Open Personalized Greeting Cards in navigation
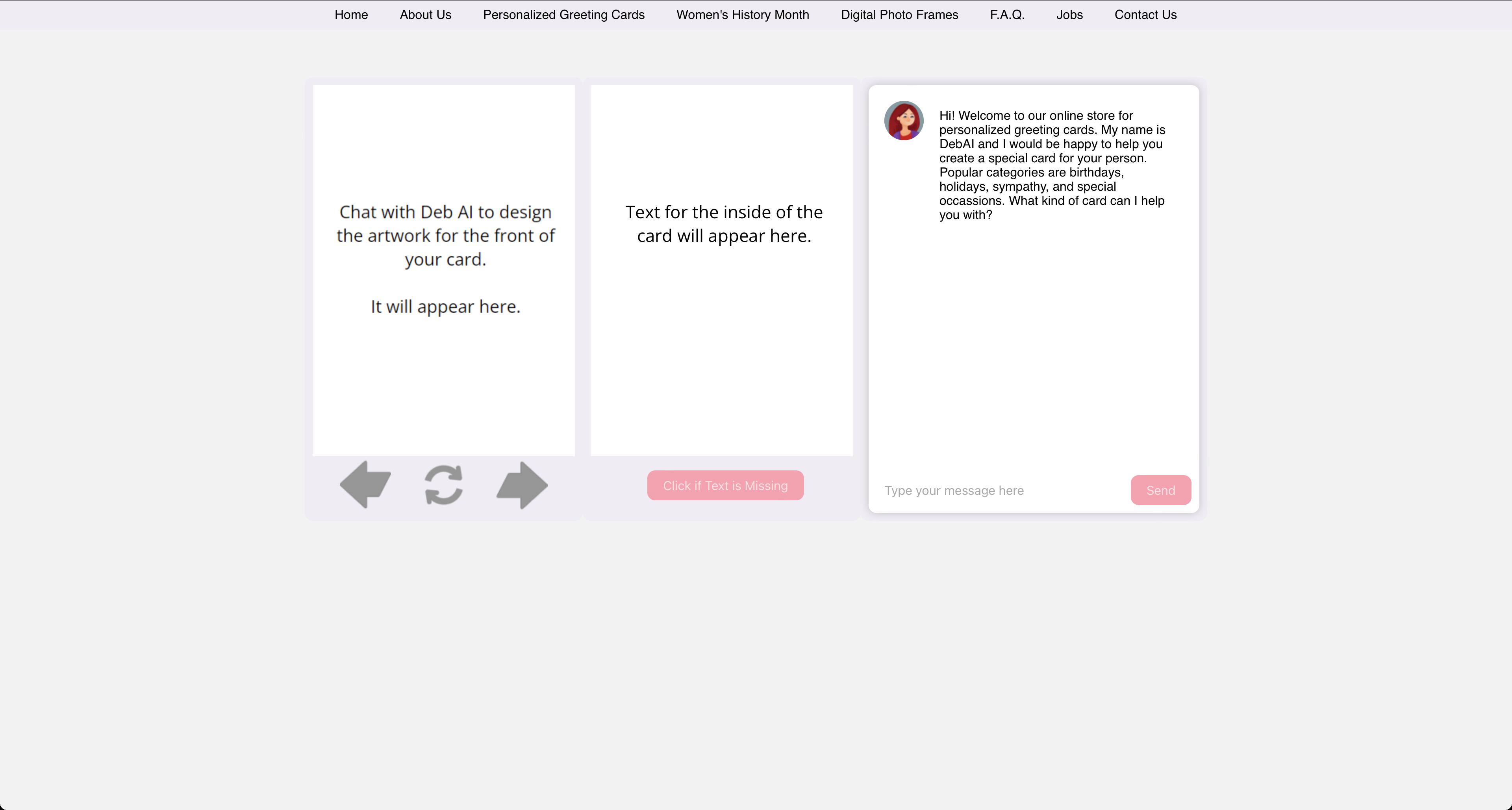 coord(563,15)
